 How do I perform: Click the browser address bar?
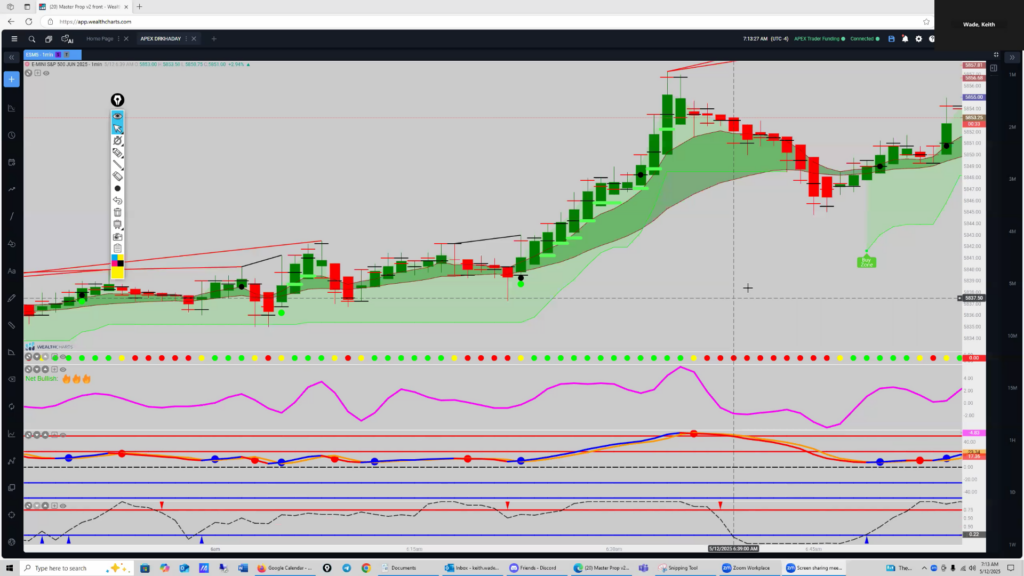click(x=487, y=22)
